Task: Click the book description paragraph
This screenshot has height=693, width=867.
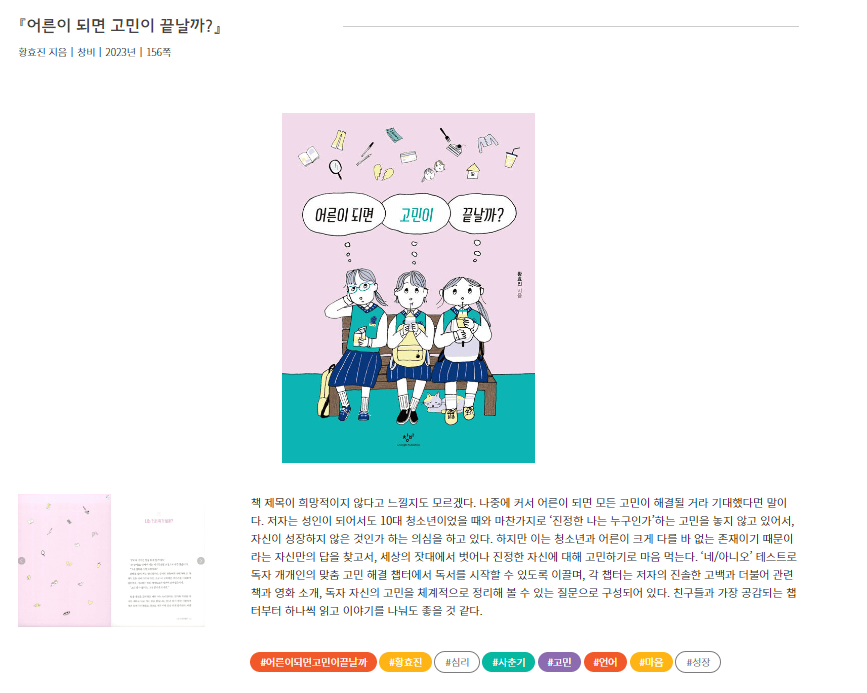Action: pos(524,556)
